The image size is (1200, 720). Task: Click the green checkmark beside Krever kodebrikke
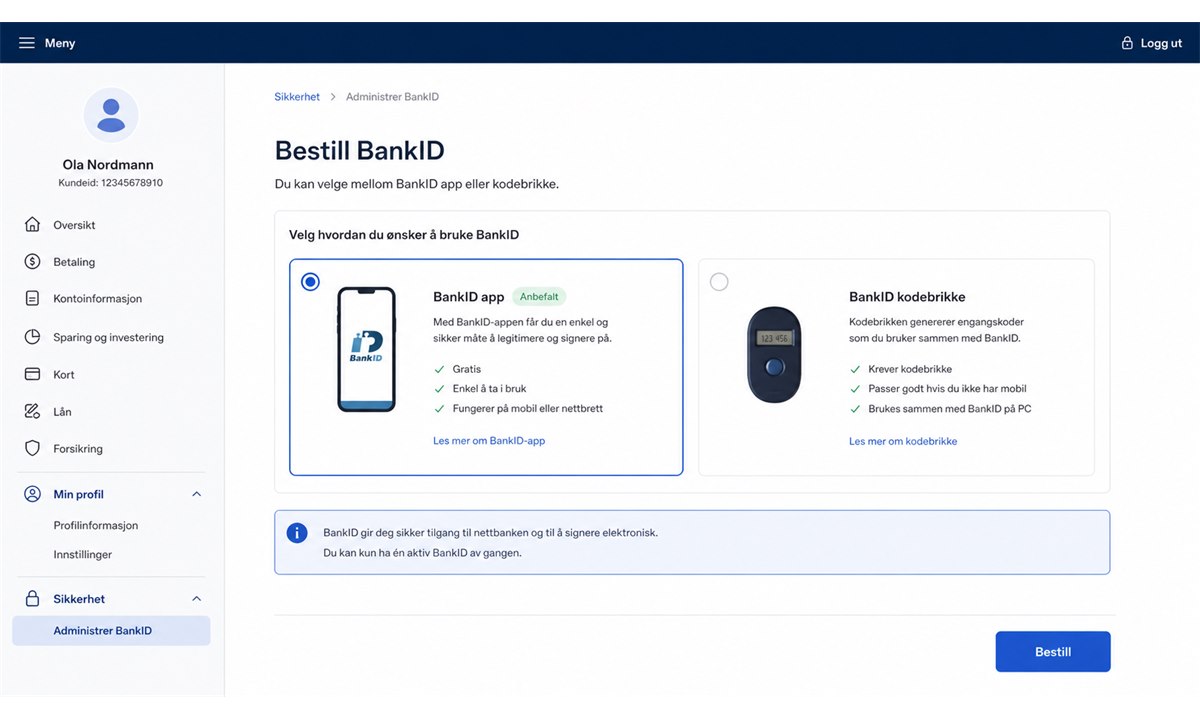pyautogui.click(x=855, y=369)
